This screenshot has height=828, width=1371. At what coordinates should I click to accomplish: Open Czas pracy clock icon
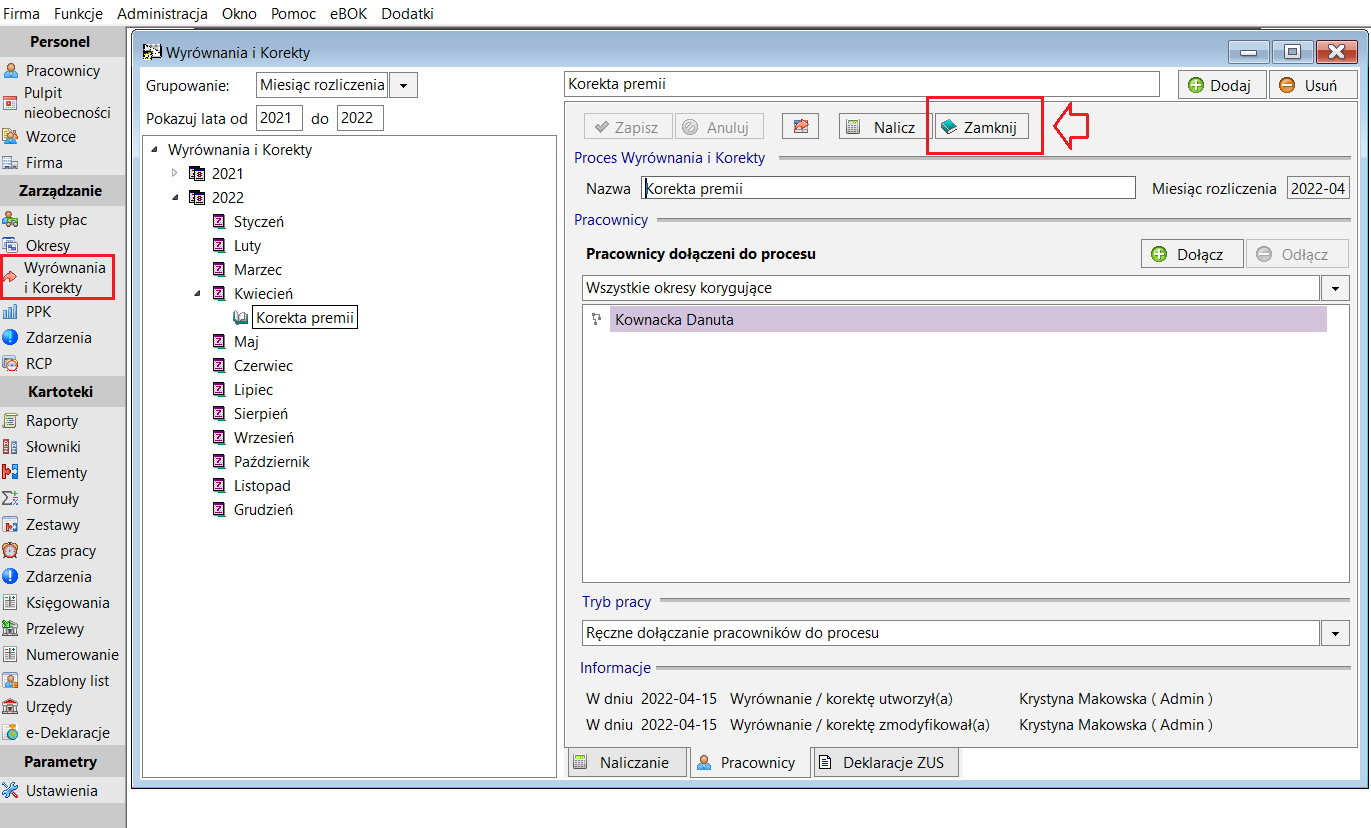pyautogui.click(x=11, y=551)
